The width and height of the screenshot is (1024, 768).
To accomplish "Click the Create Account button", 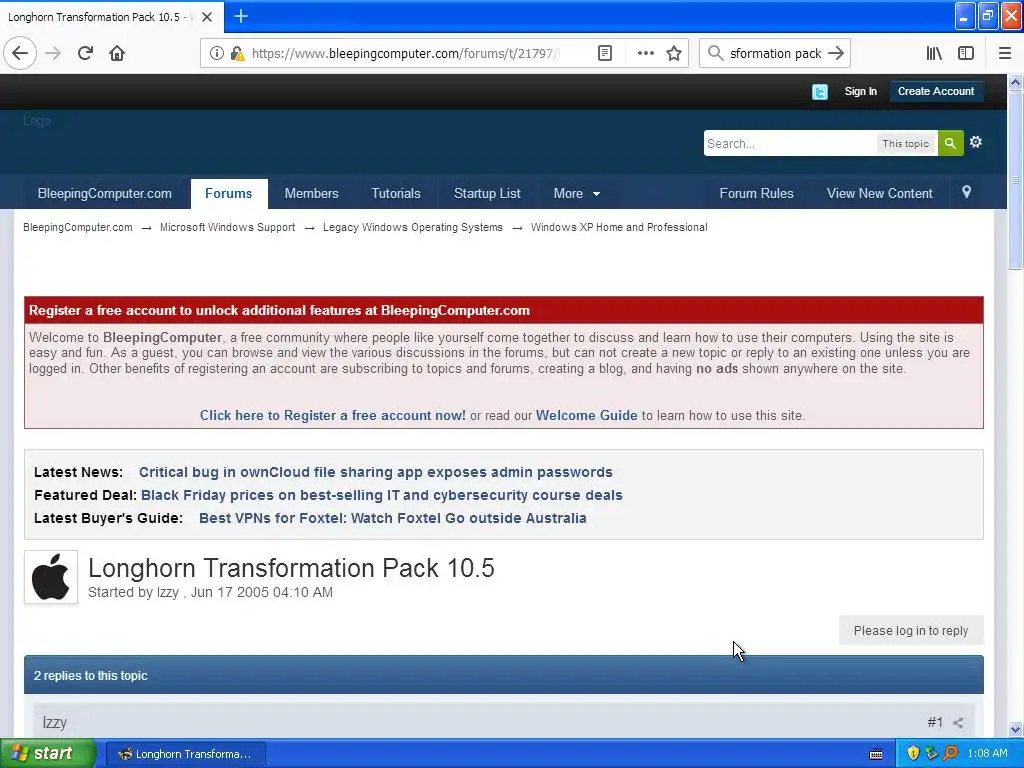I will coord(936,91).
